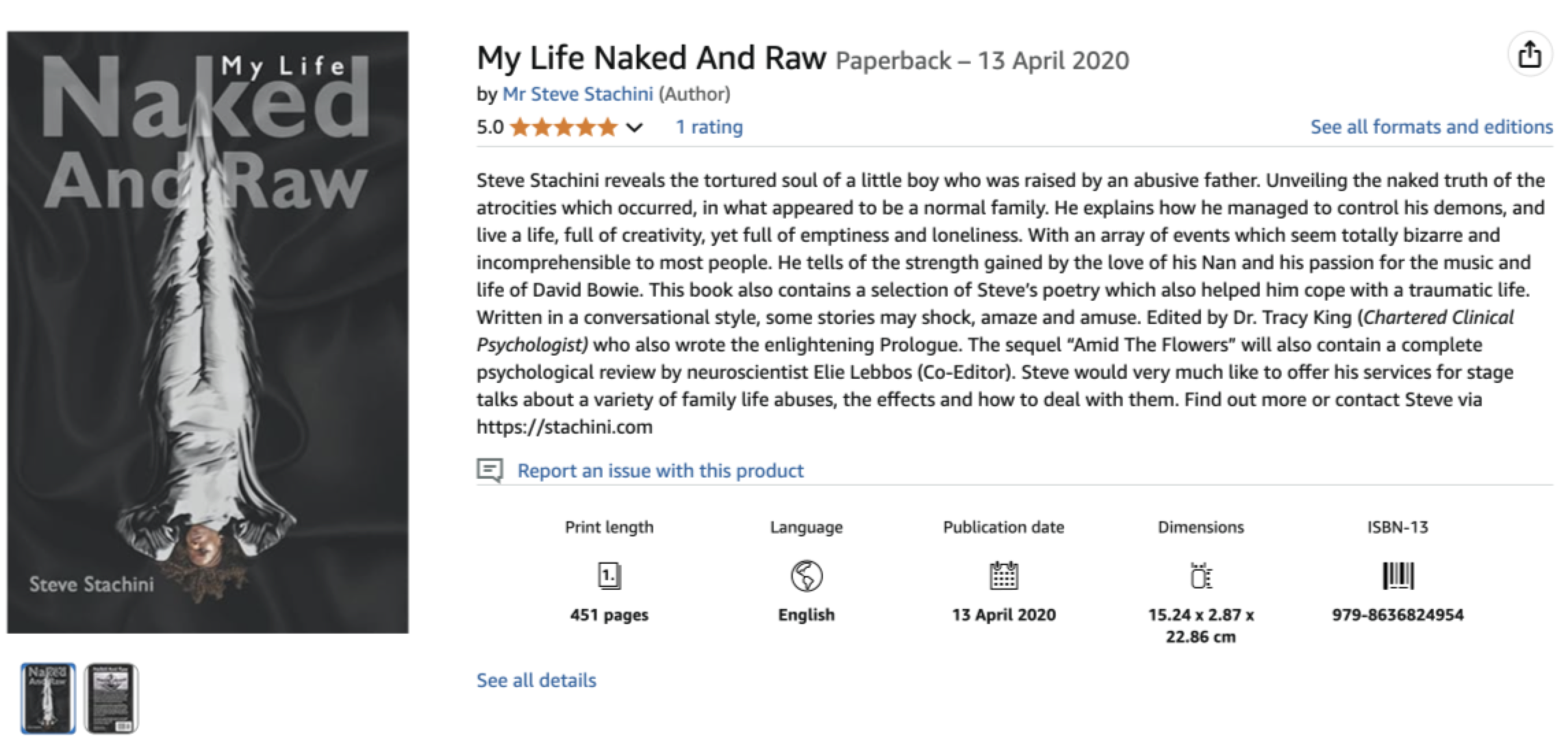This screenshot has width=1568, height=746.
Task: Click the share icon at top right
Action: click(x=1530, y=55)
